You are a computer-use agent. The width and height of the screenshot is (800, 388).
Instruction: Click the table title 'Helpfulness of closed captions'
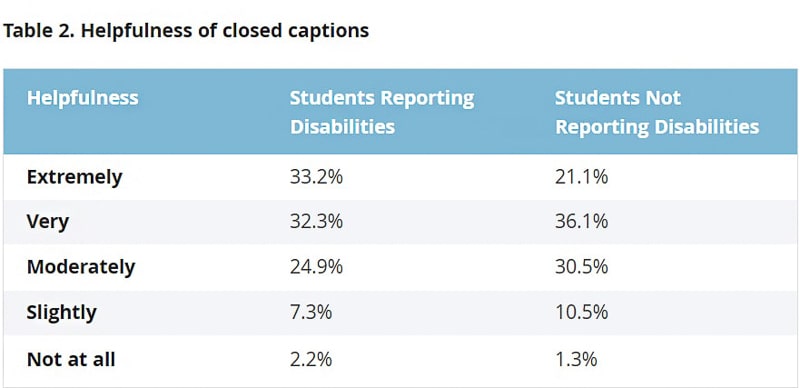click(225, 31)
